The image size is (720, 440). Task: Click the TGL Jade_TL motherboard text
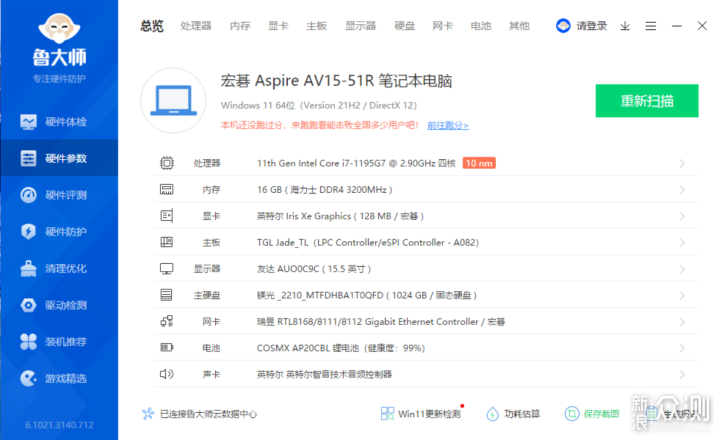click(x=367, y=242)
